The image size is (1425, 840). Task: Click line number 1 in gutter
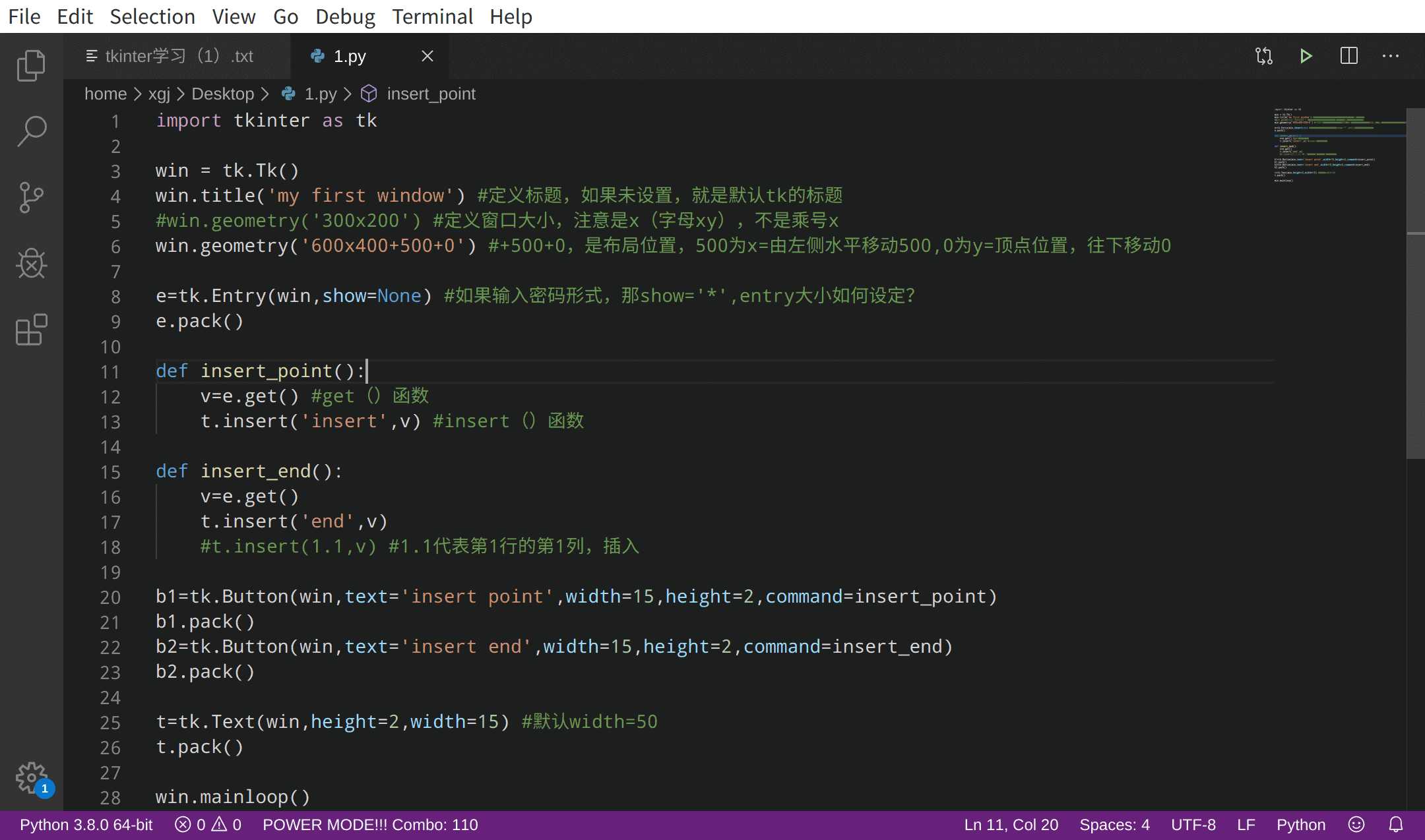[115, 121]
